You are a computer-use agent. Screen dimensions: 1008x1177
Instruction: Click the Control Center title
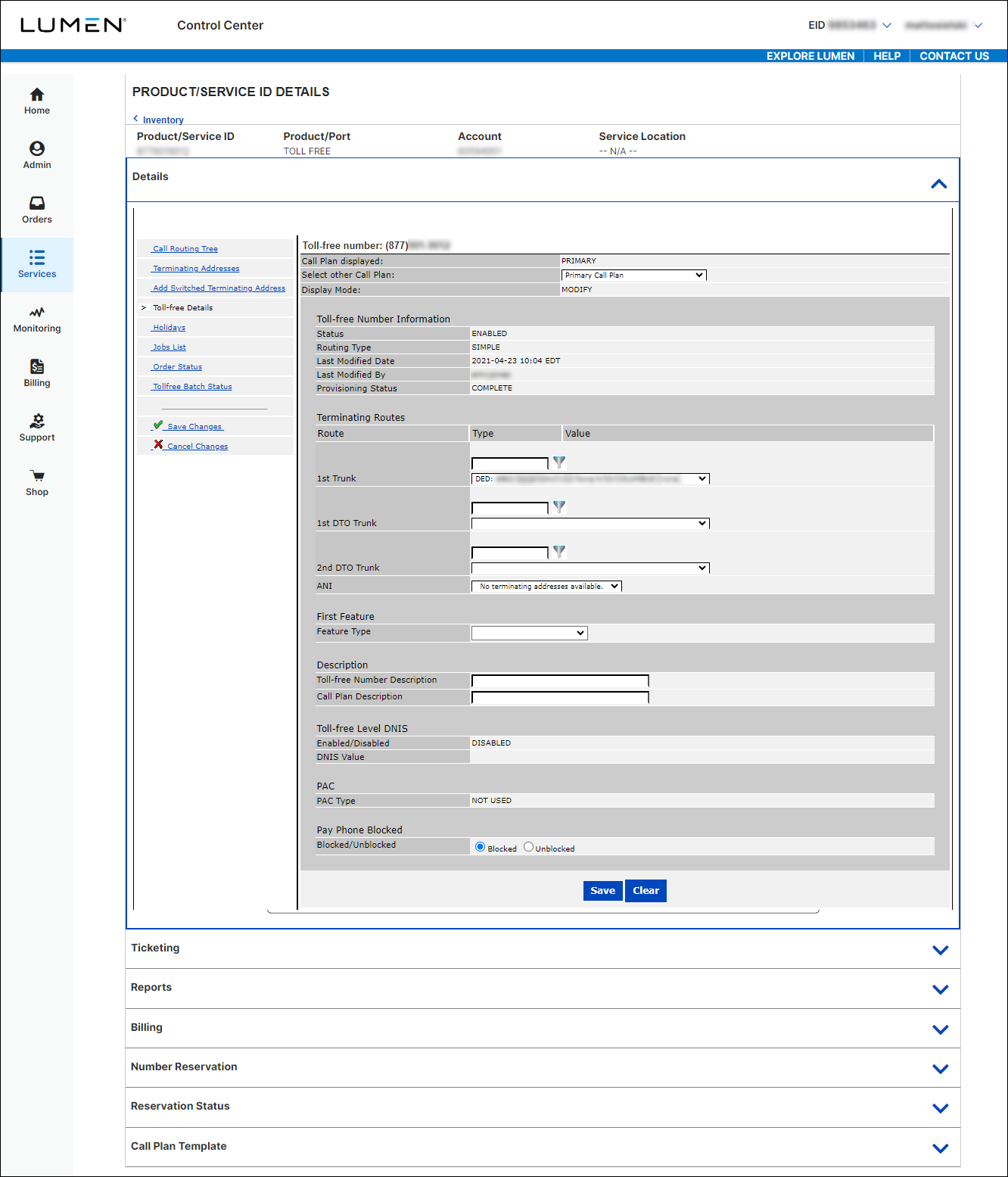(x=220, y=25)
